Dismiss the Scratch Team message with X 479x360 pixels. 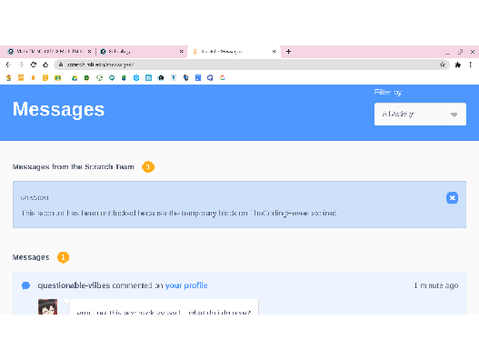[x=452, y=198]
